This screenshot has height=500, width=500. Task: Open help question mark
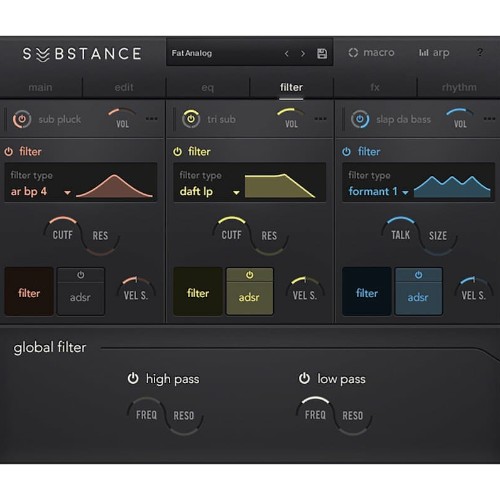[480, 52]
